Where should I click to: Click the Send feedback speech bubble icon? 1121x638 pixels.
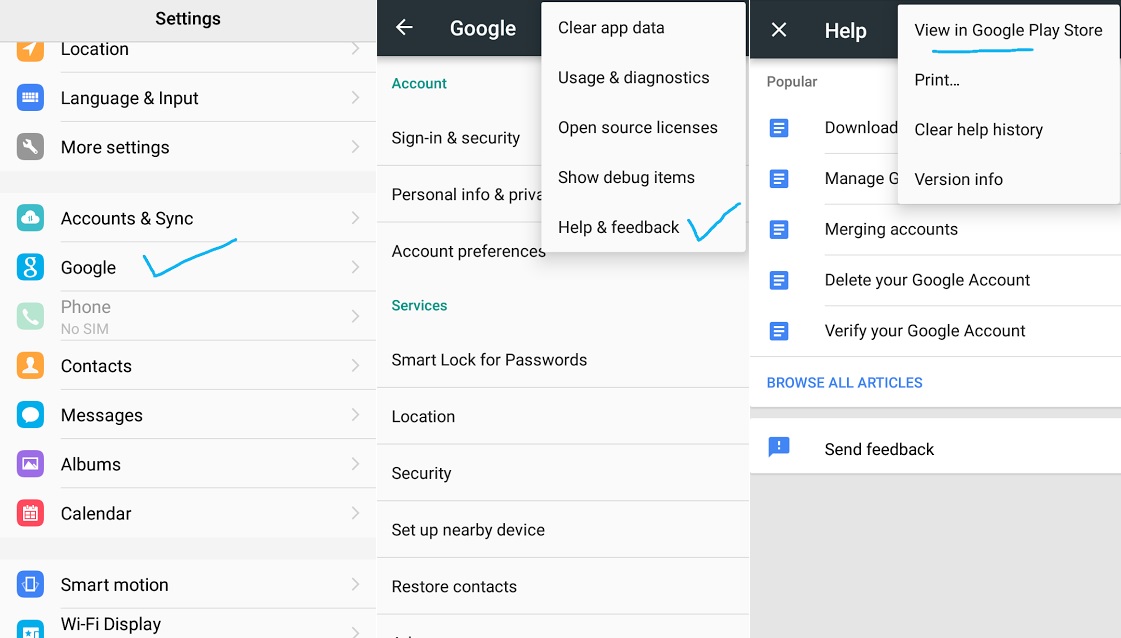point(780,448)
